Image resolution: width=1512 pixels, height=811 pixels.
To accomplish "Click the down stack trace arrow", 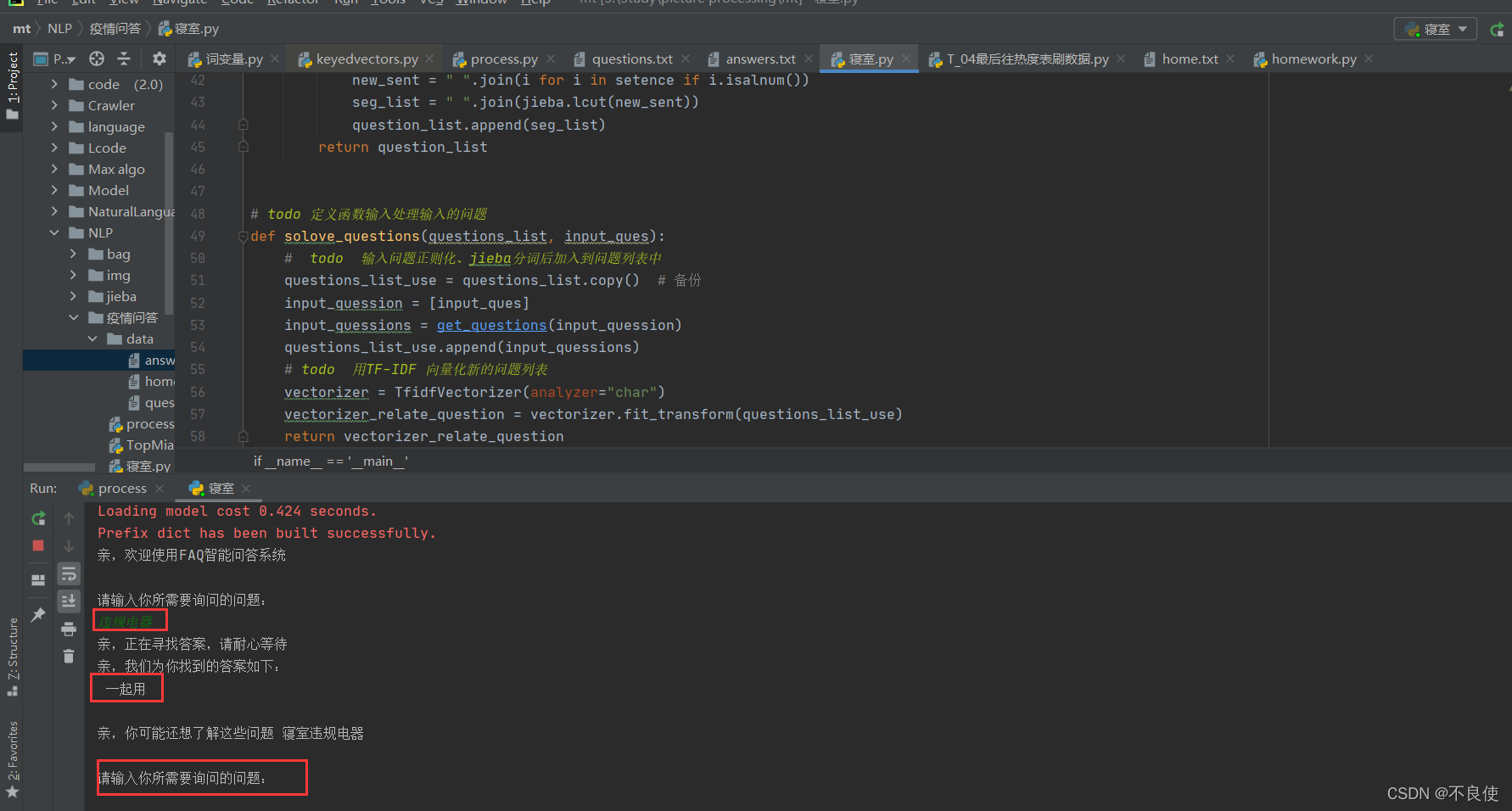I will coord(69,546).
